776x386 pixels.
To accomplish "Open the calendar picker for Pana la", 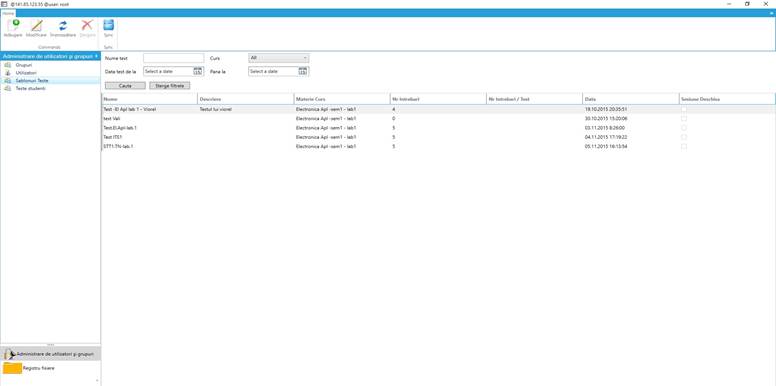I will coord(303,71).
